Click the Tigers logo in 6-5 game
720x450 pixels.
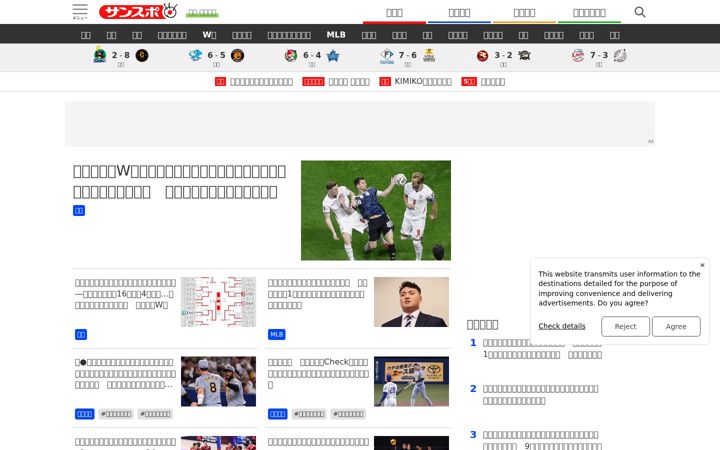237,56
